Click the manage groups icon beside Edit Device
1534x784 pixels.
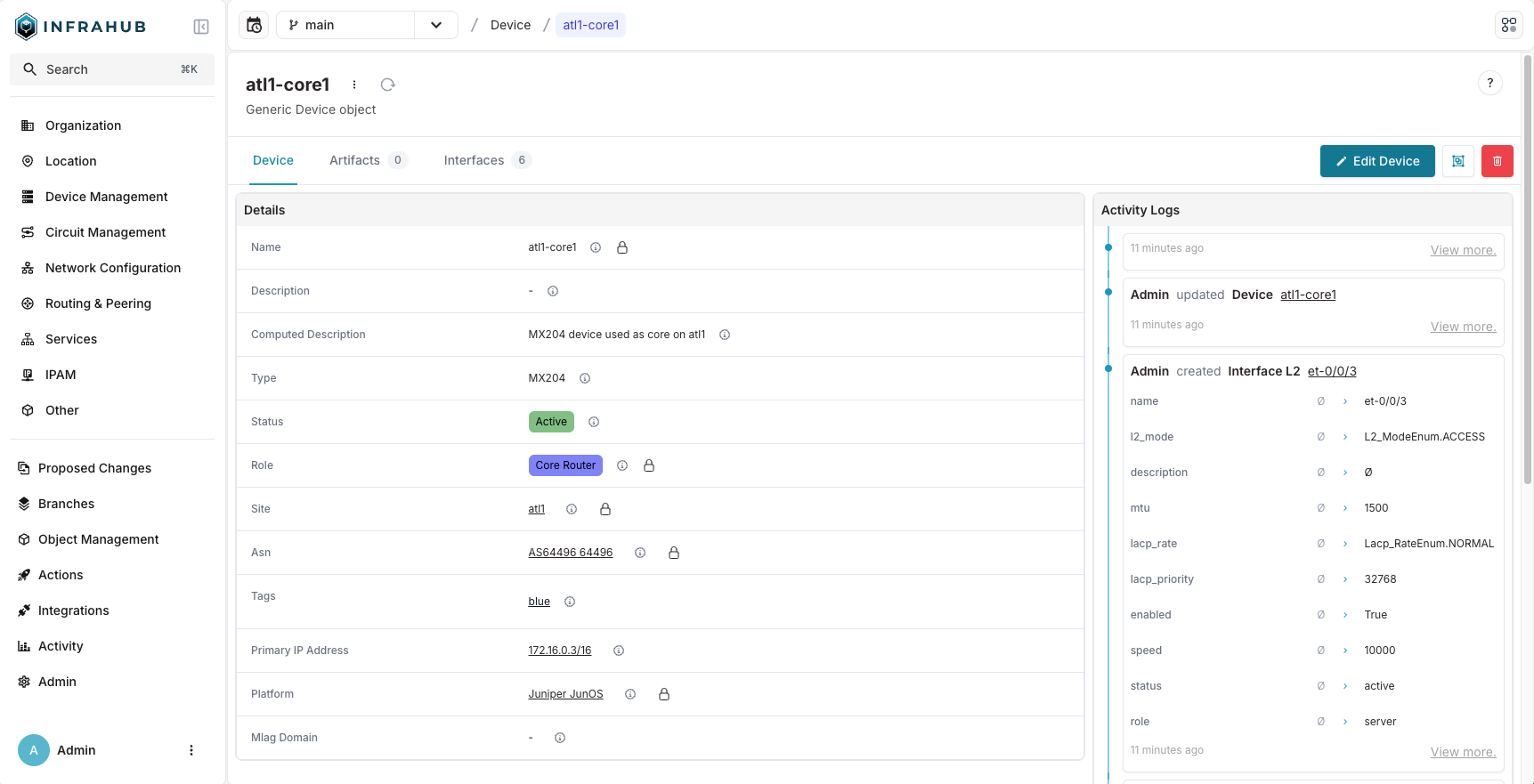(x=1457, y=161)
